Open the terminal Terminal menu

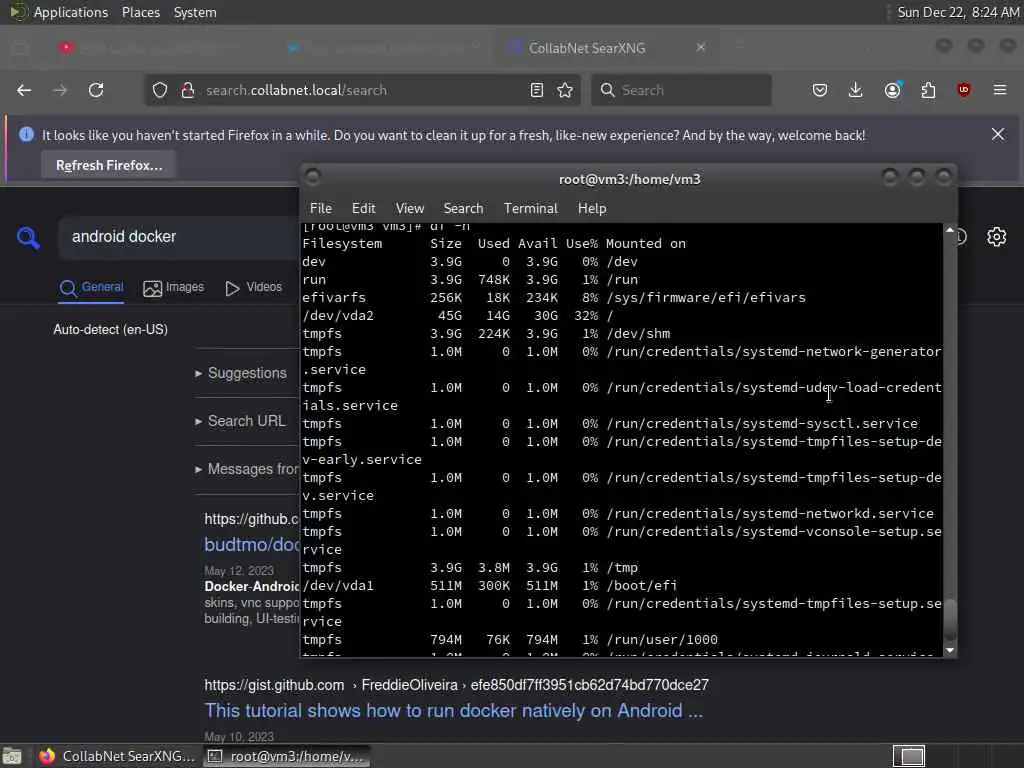click(x=530, y=208)
